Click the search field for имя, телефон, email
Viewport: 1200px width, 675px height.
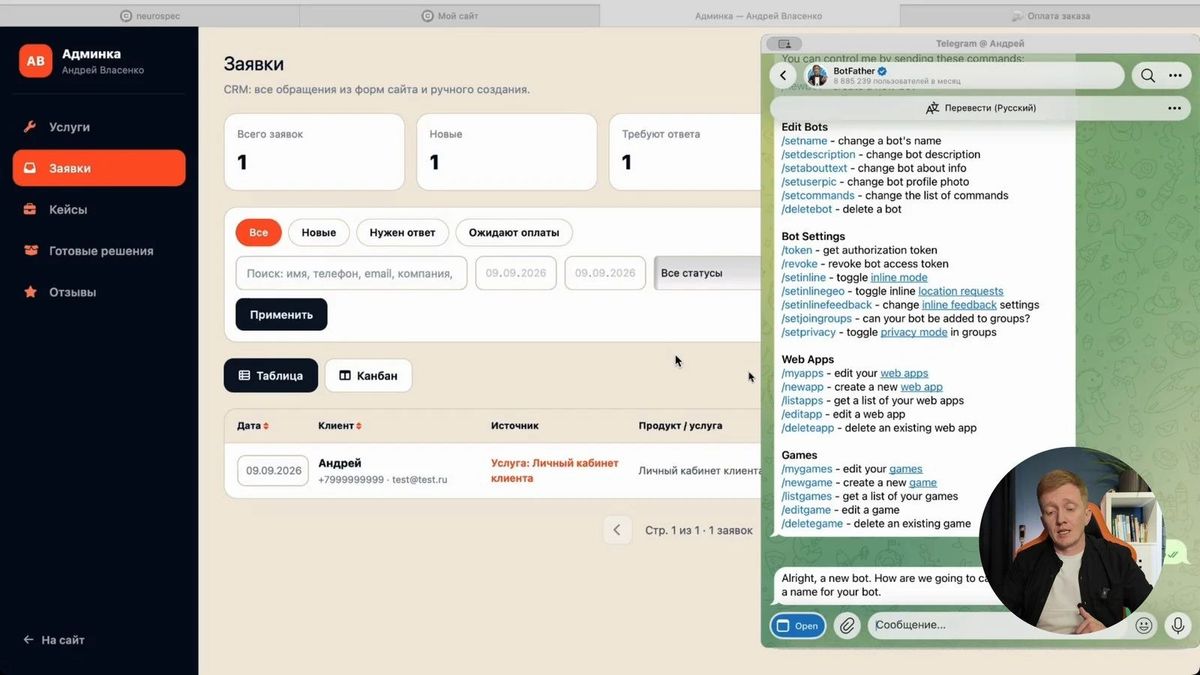(352, 273)
